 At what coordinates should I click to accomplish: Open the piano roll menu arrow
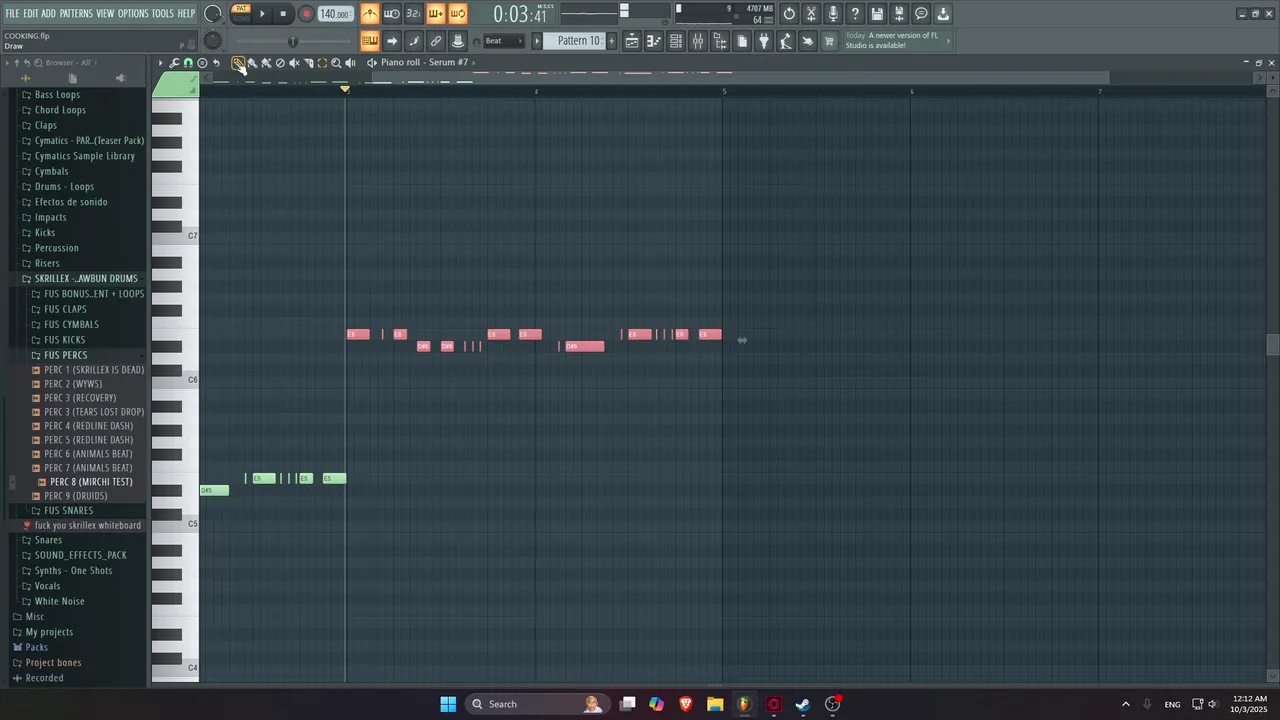pos(160,62)
